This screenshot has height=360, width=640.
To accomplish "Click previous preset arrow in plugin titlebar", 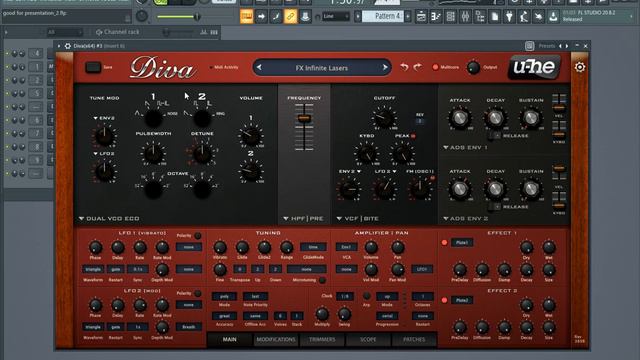I will click(x=560, y=46).
